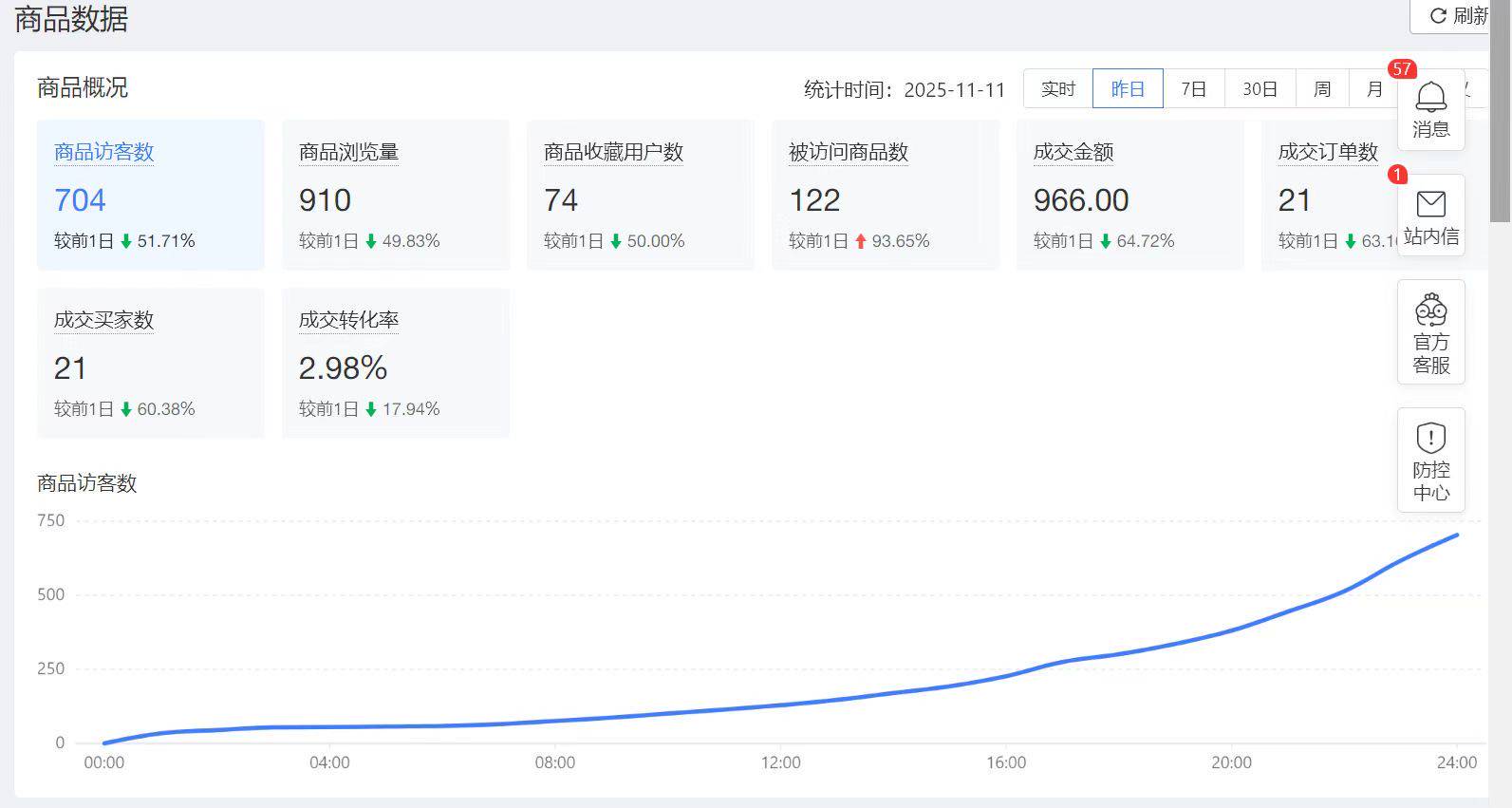
Task: Select the 商品浏览量 metric card
Action: pyautogui.click(x=395, y=195)
